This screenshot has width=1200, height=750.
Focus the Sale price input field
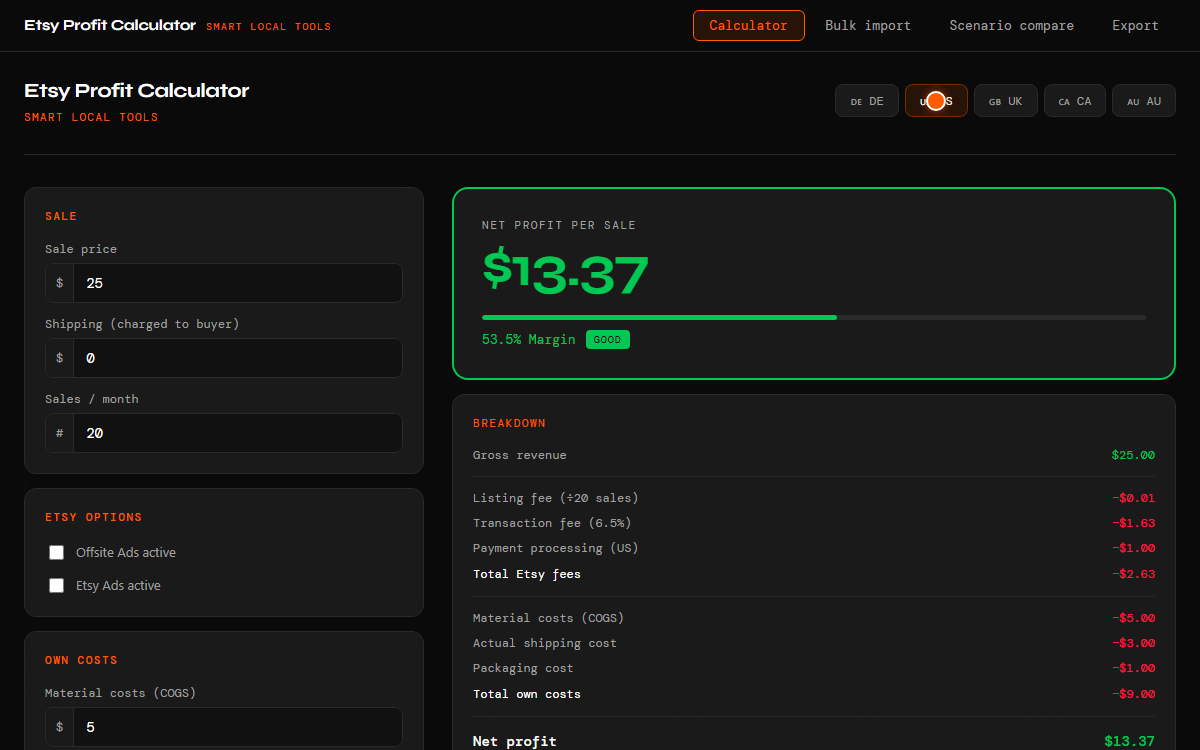tap(238, 283)
